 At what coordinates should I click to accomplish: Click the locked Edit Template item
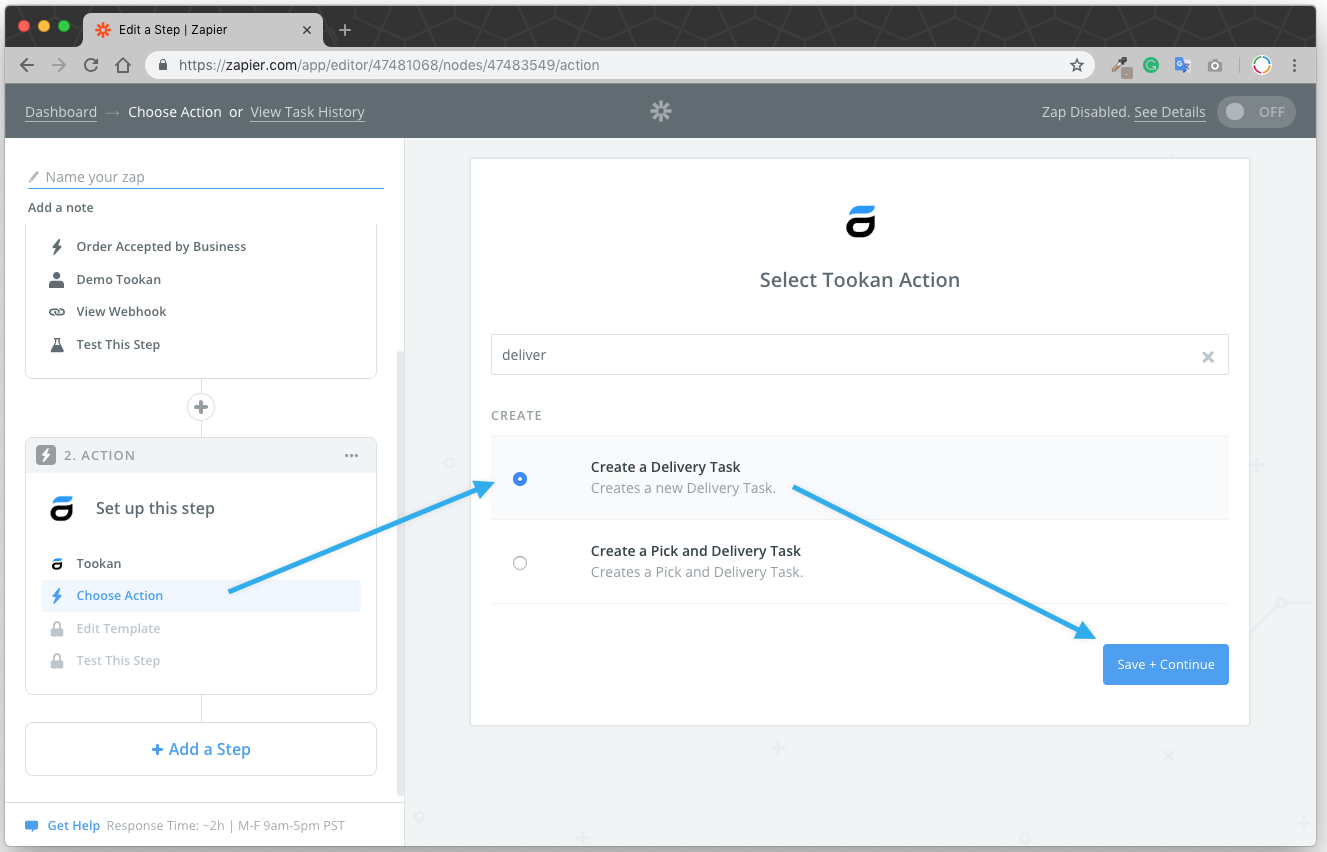118,629
